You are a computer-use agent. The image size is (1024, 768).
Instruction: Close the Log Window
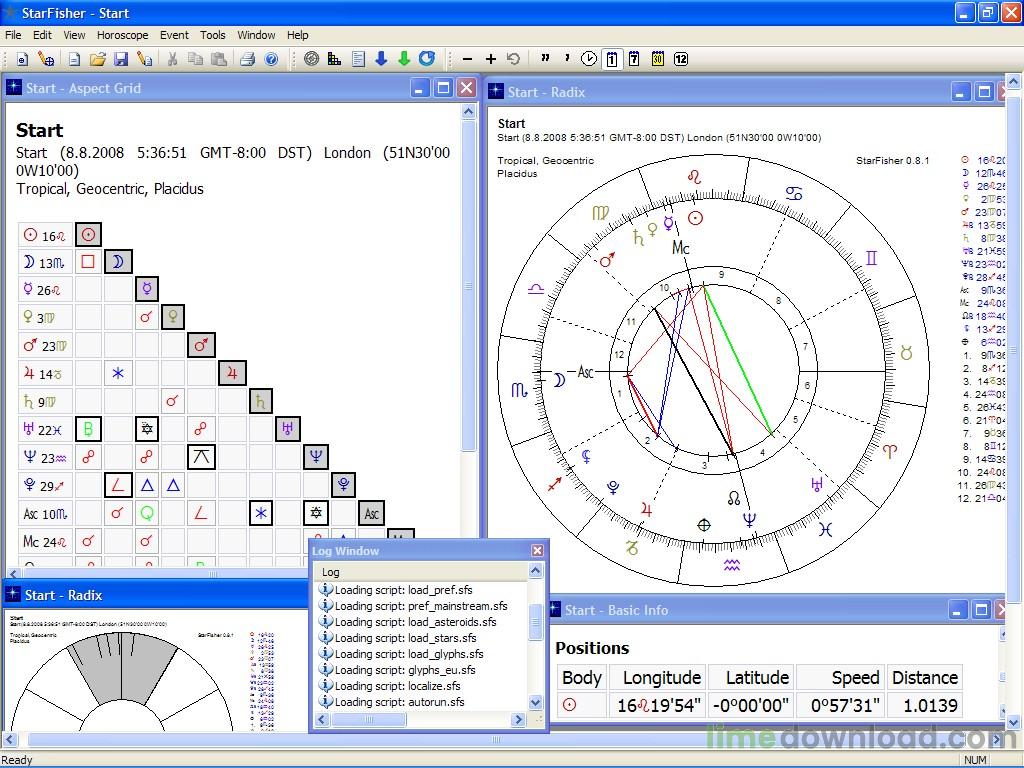tap(537, 551)
